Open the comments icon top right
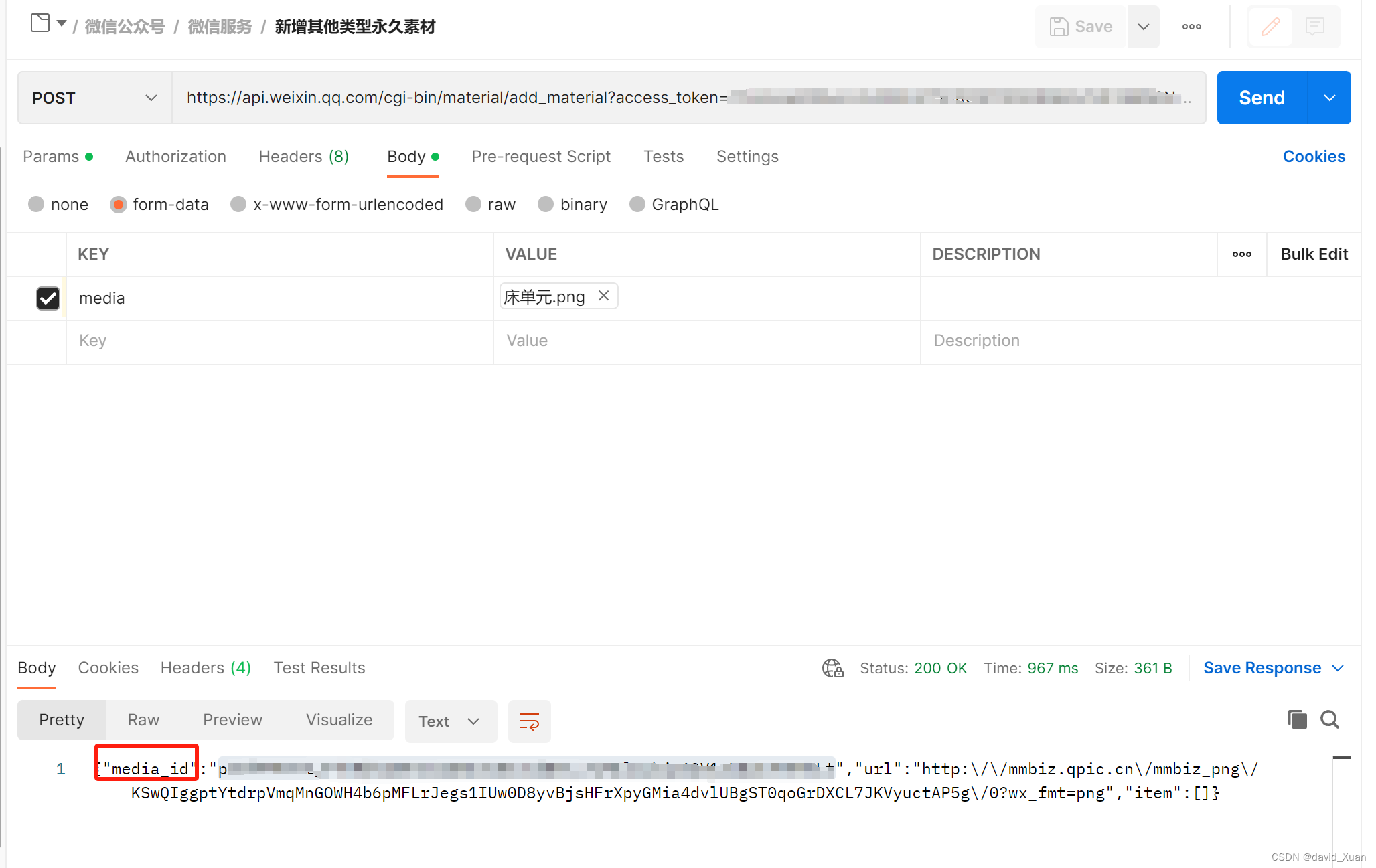The height and width of the screenshot is (868, 1376). tap(1315, 27)
